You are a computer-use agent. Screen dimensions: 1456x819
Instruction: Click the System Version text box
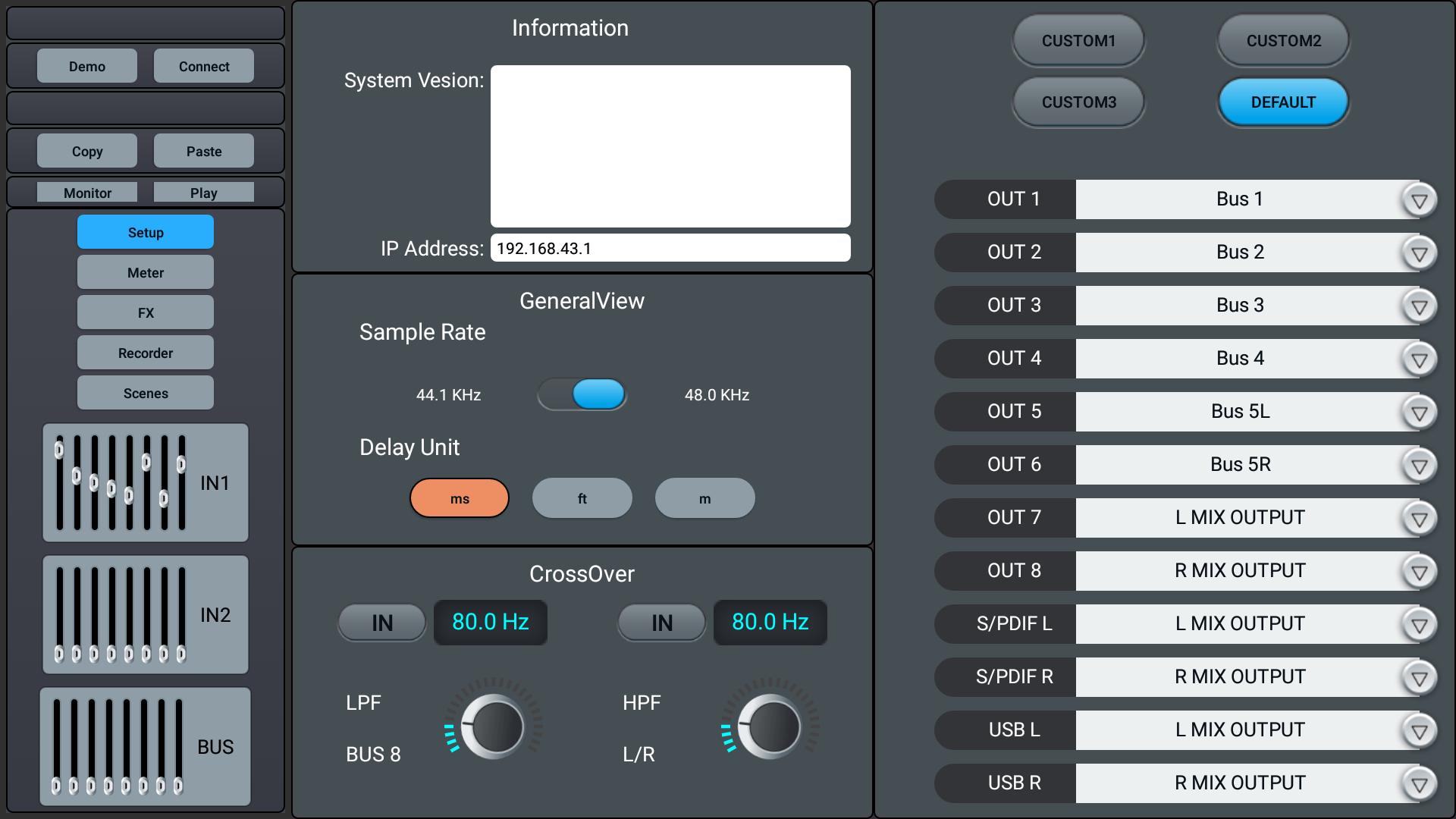coord(670,146)
